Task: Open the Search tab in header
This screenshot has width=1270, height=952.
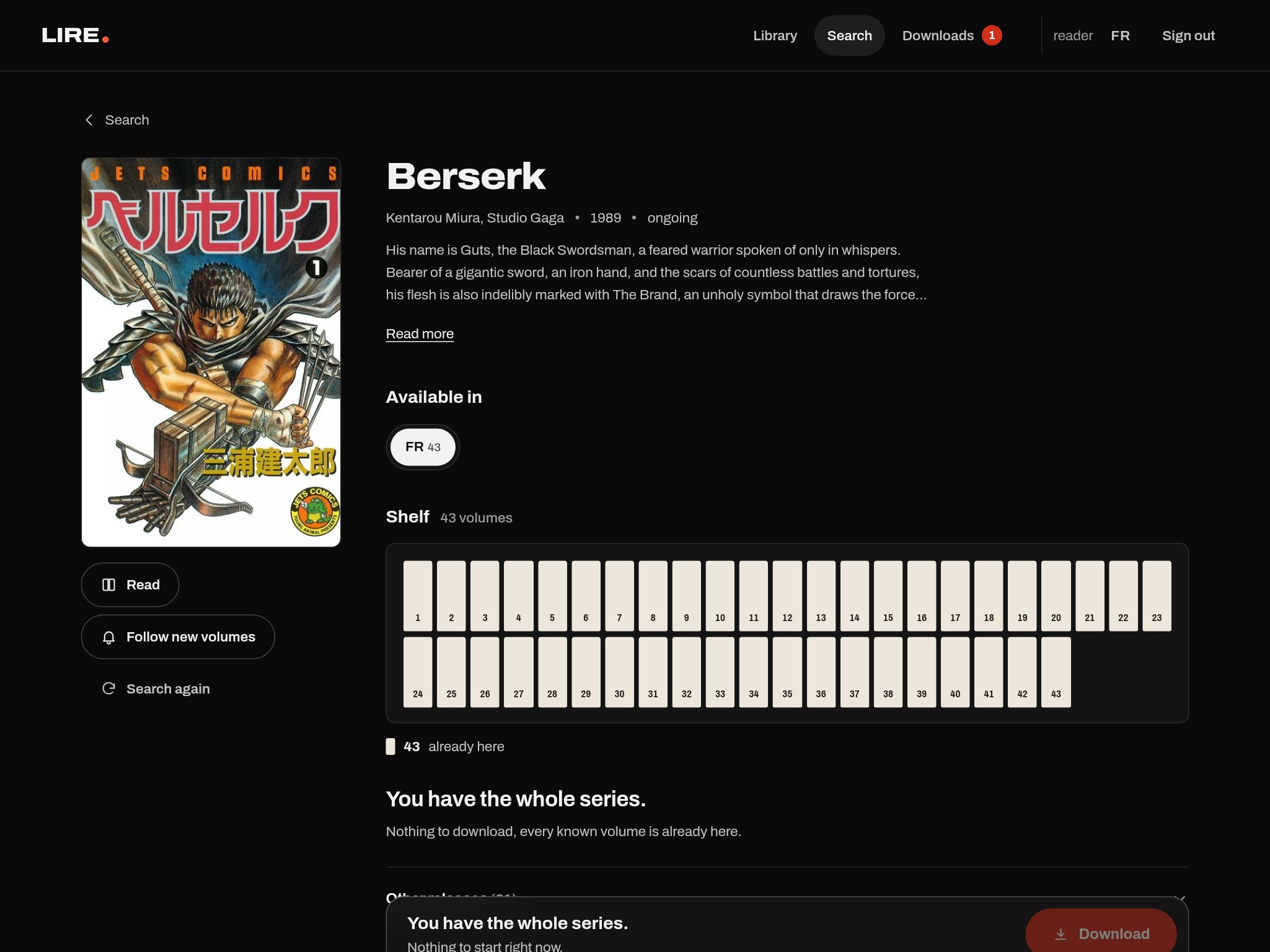Action: (849, 35)
